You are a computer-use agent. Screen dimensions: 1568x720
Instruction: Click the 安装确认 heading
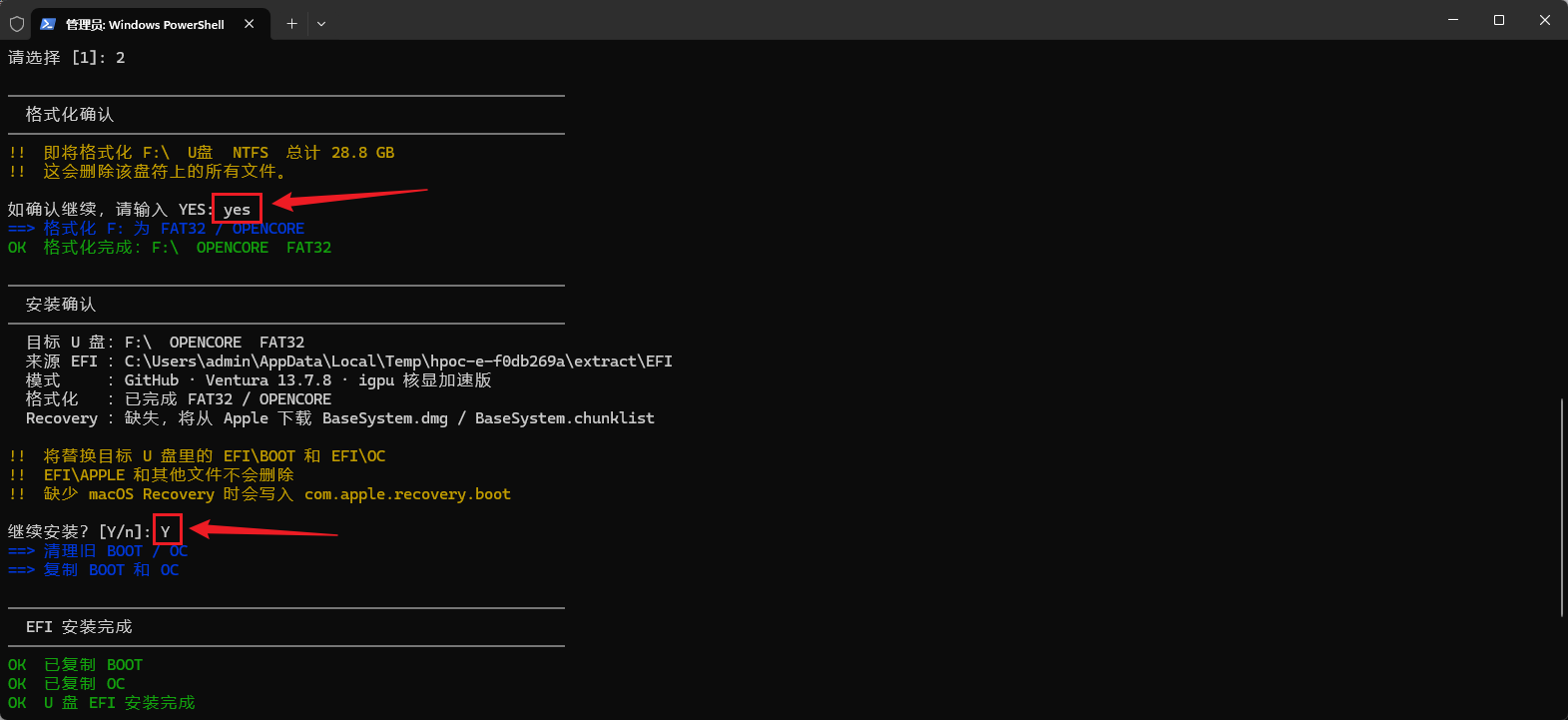point(61,305)
